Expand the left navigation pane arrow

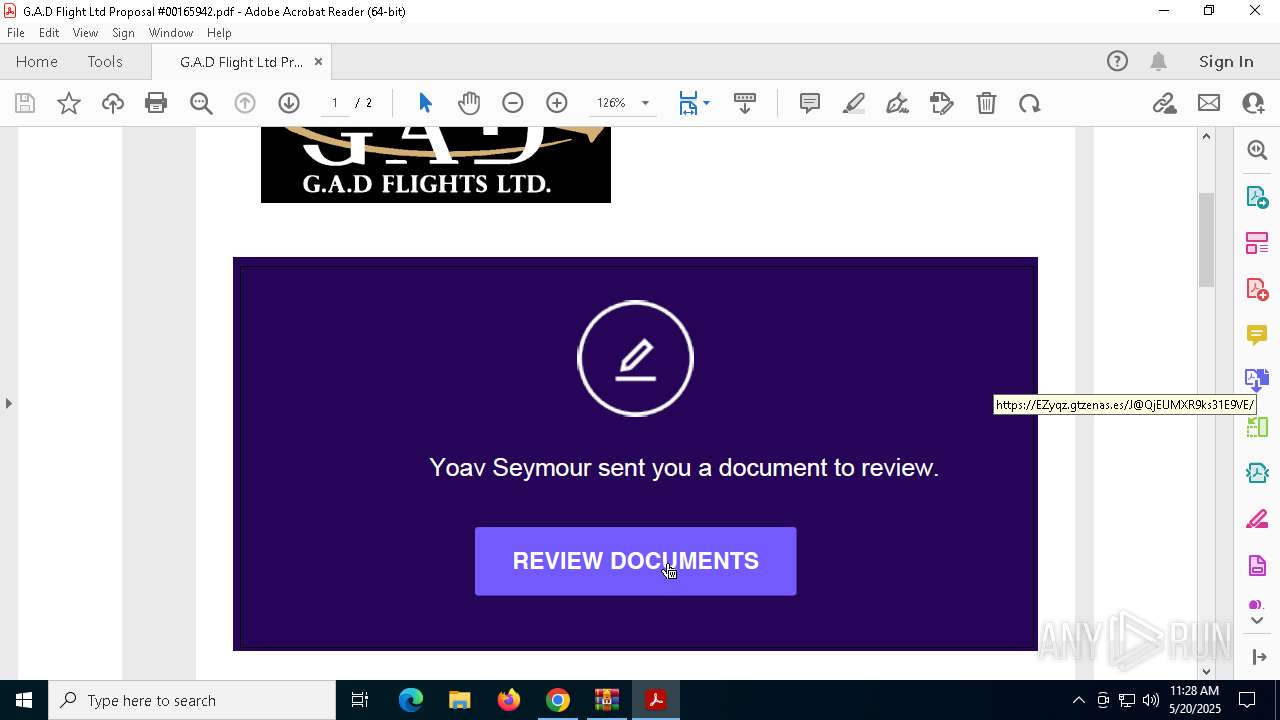[8, 403]
